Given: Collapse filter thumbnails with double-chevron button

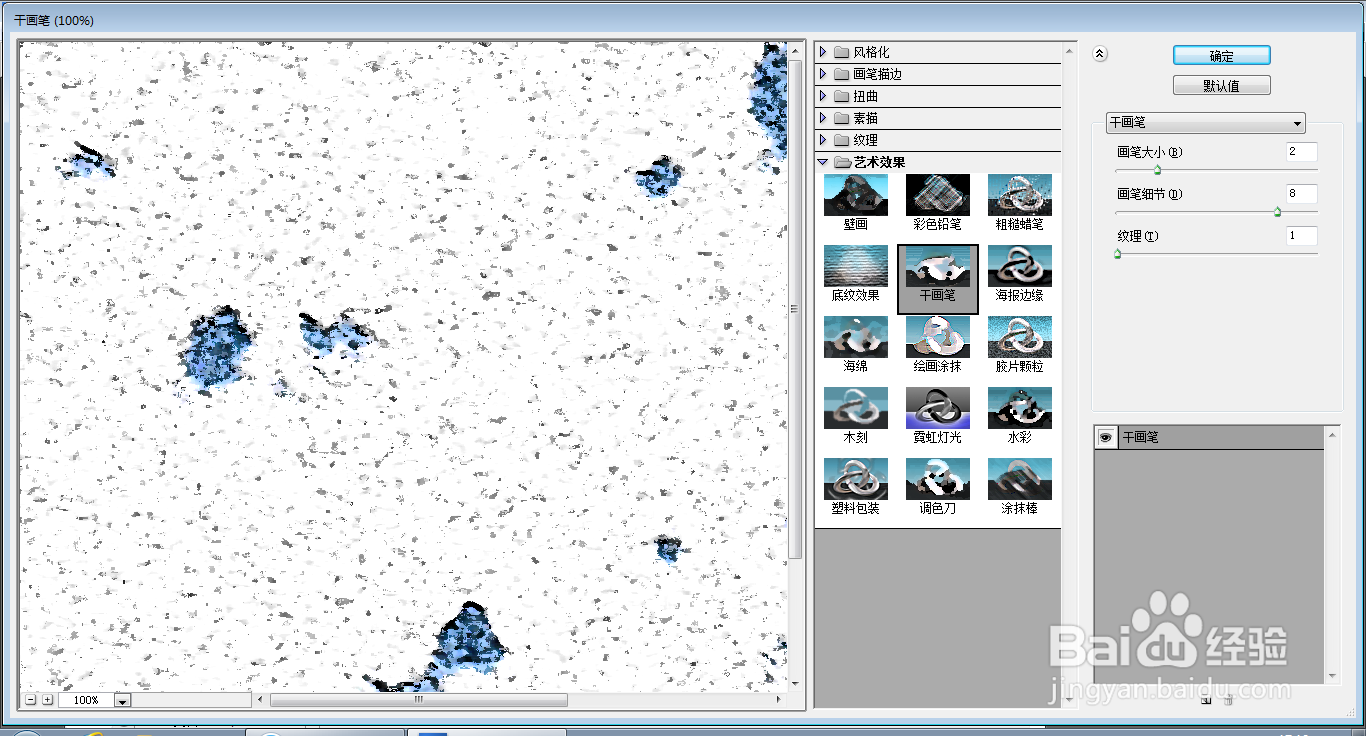Looking at the screenshot, I should [1100, 55].
